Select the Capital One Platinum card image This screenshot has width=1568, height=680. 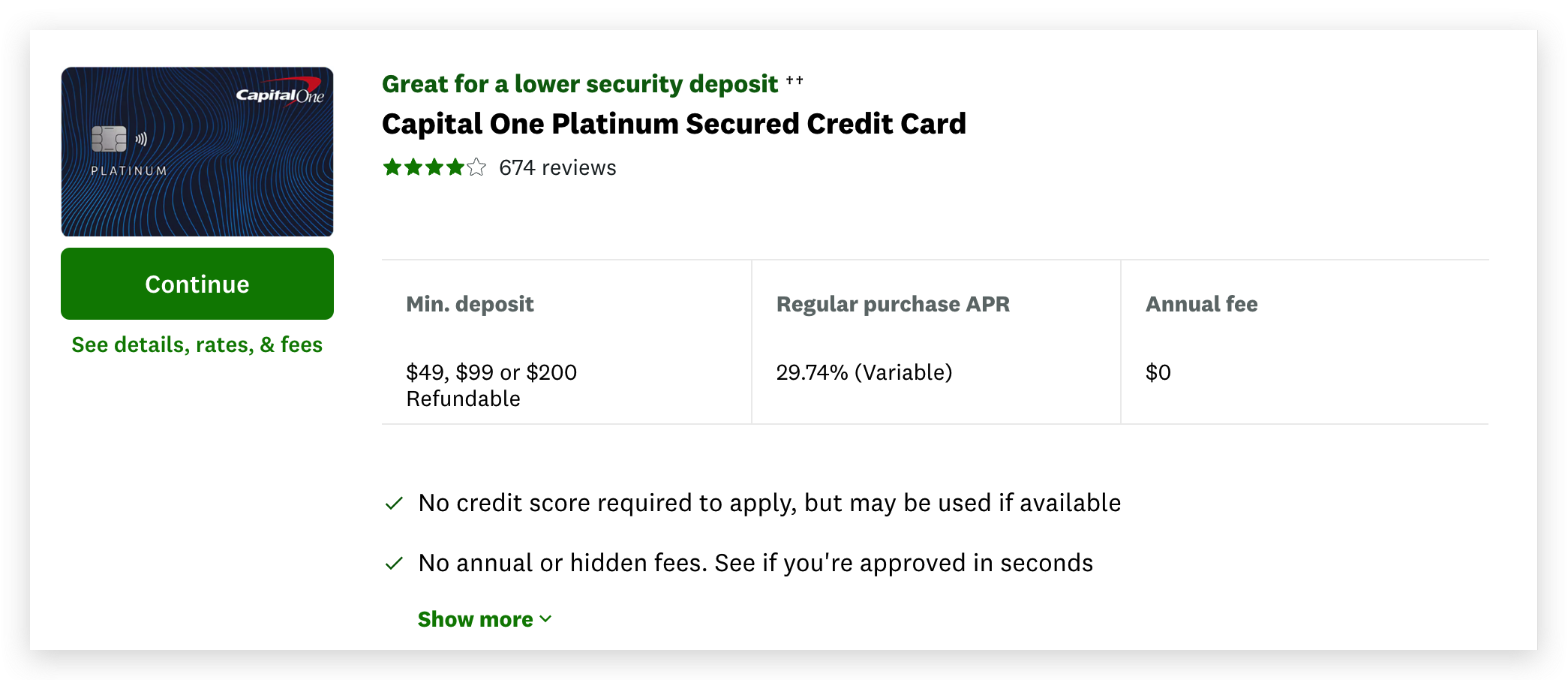(197, 152)
